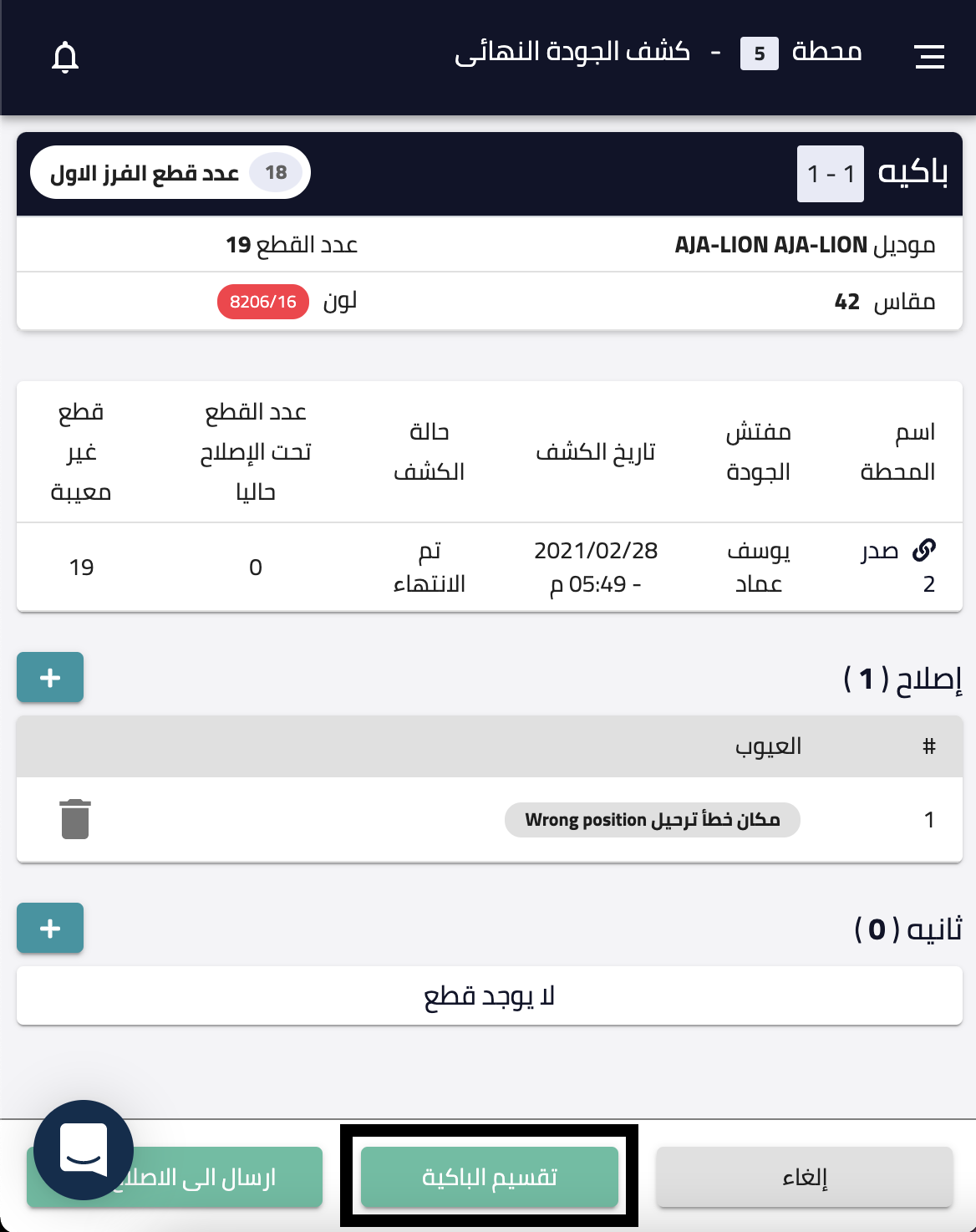
Task: Open the hamburger menu icon
Action: point(929,56)
